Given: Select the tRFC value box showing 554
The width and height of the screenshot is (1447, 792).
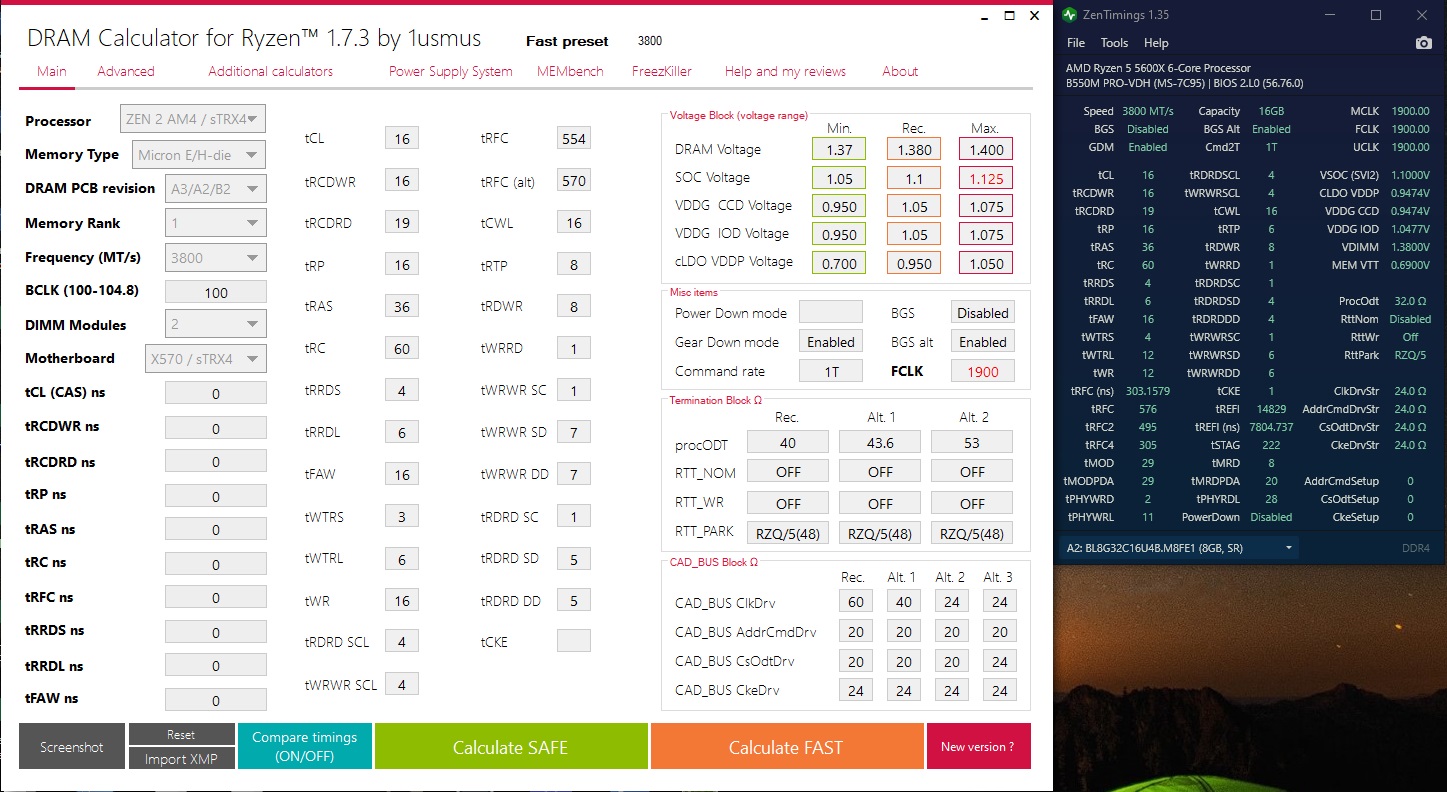Looking at the screenshot, I should (x=574, y=139).
